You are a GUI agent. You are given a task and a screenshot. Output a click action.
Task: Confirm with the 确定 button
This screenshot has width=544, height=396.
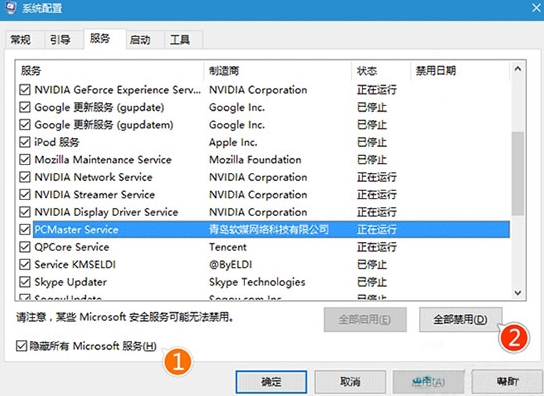pos(271,382)
